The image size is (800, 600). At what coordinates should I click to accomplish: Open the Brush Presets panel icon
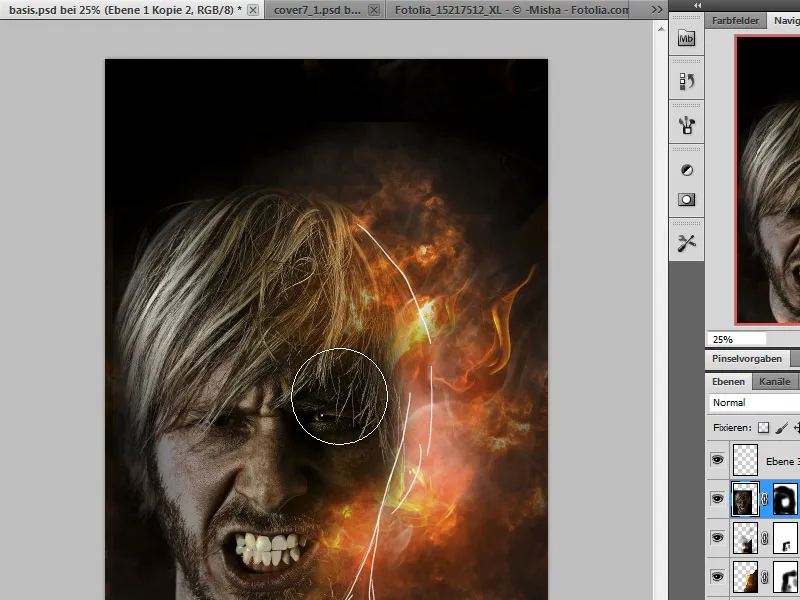click(x=686, y=125)
